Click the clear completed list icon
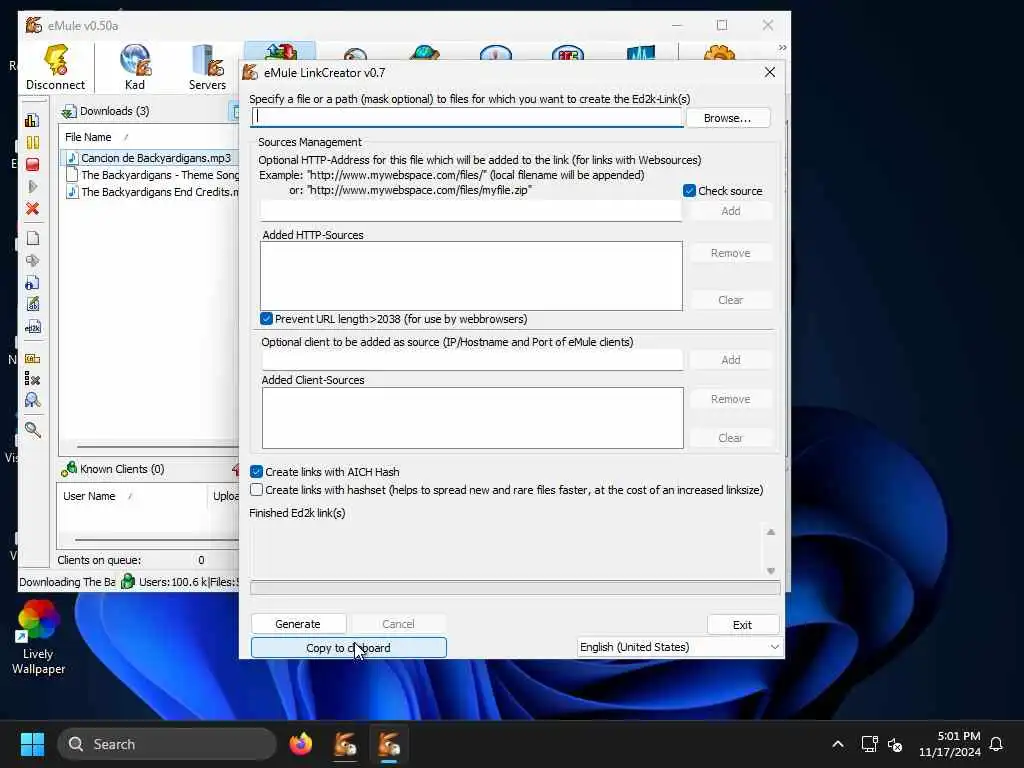1024x768 pixels. (32, 379)
